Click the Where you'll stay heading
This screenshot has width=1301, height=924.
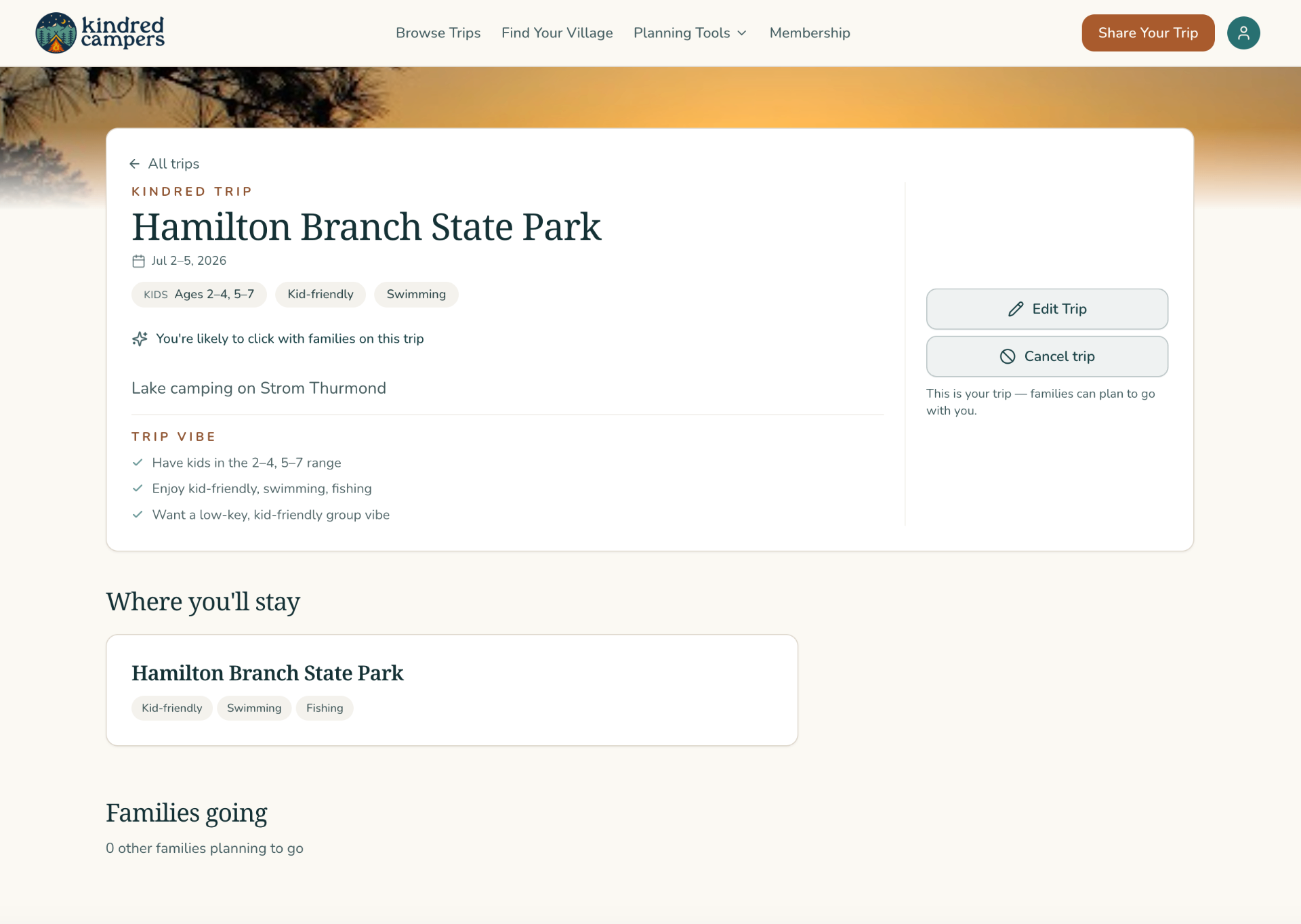click(203, 602)
